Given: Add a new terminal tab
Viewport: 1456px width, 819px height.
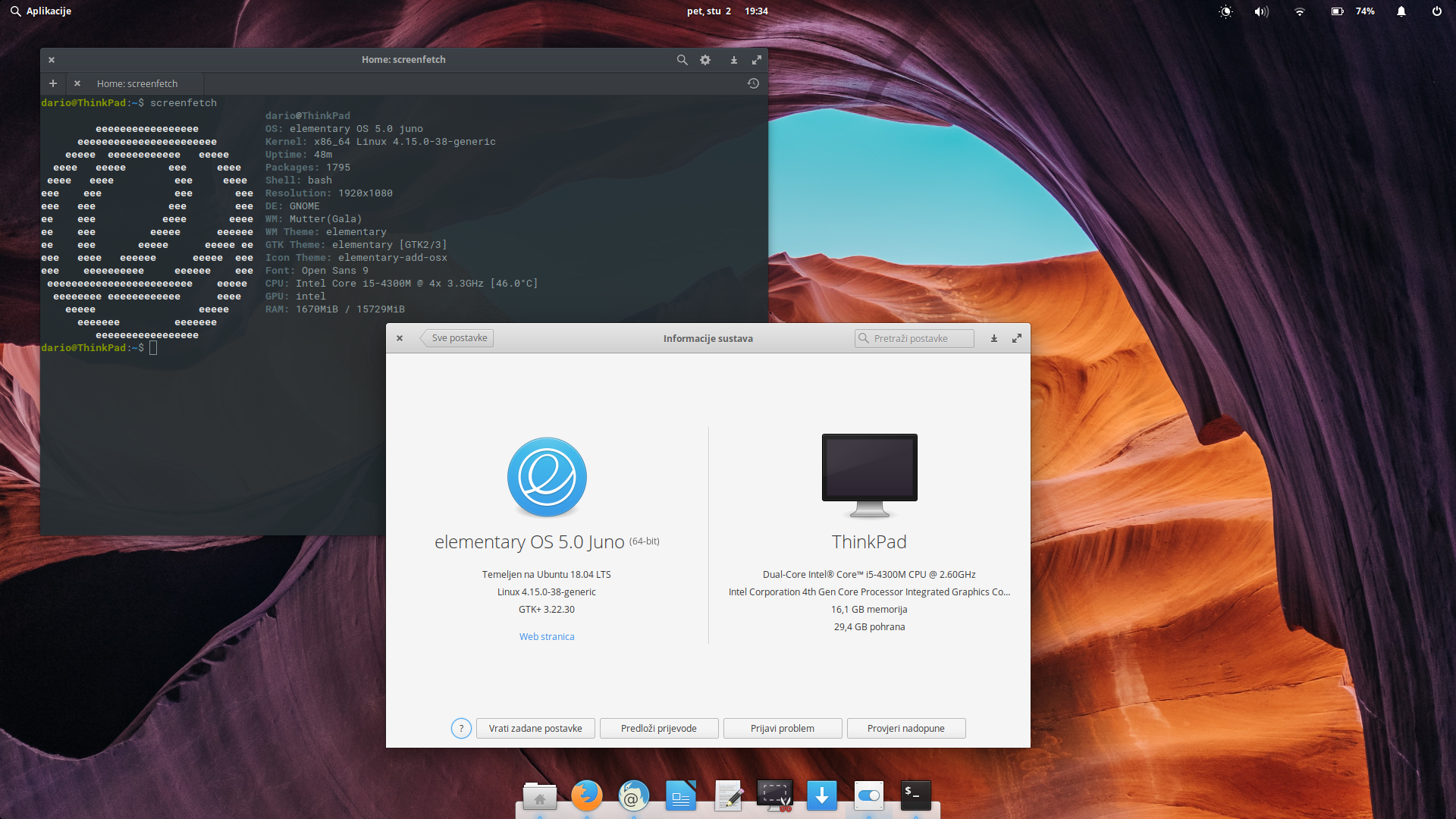Looking at the screenshot, I should (x=53, y=83).
